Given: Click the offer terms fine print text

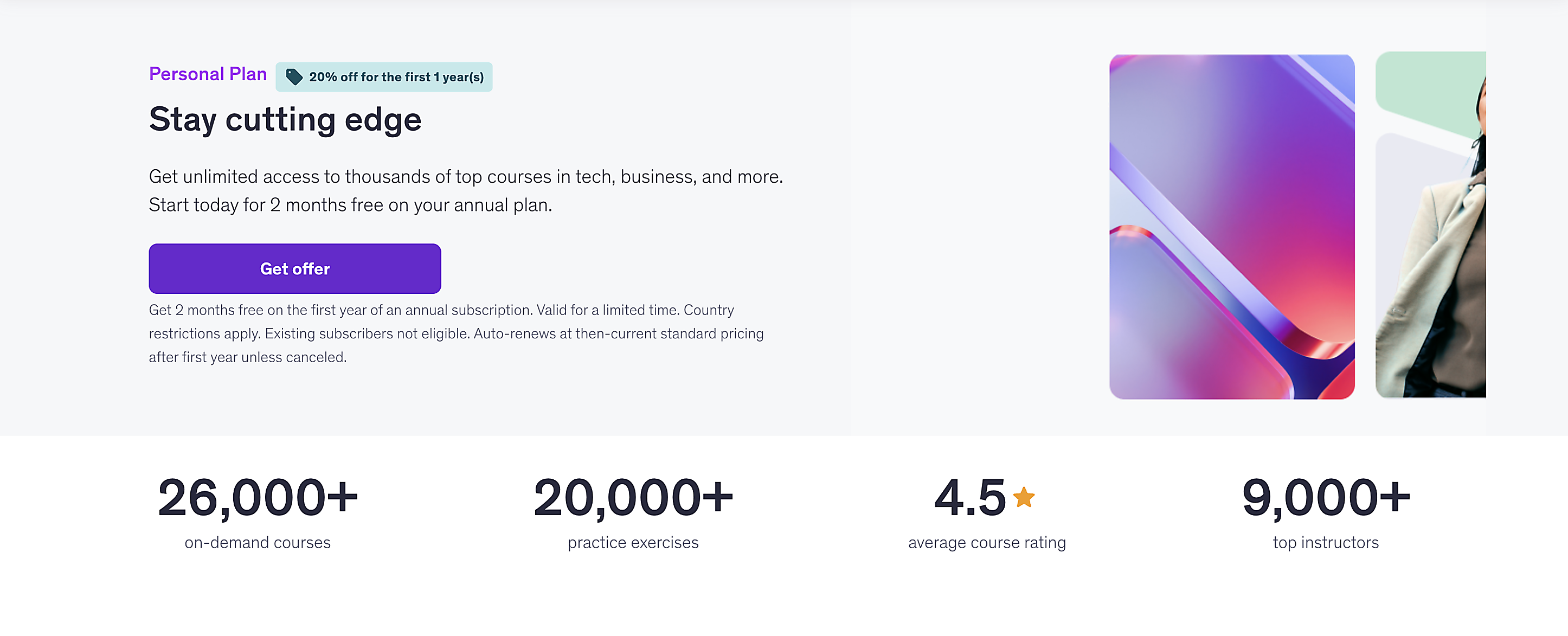Looking at the screenshot, I should coord(456,333).
